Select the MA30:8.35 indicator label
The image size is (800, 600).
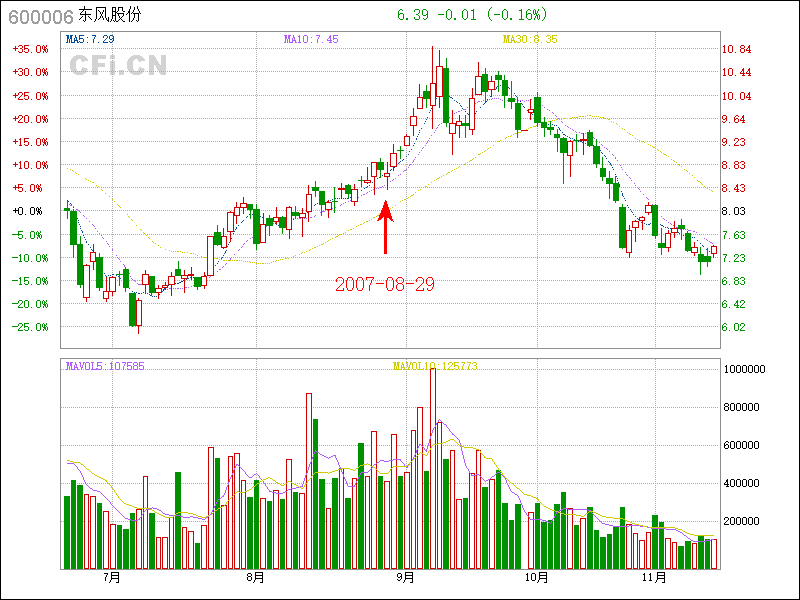tap(530, 39)
